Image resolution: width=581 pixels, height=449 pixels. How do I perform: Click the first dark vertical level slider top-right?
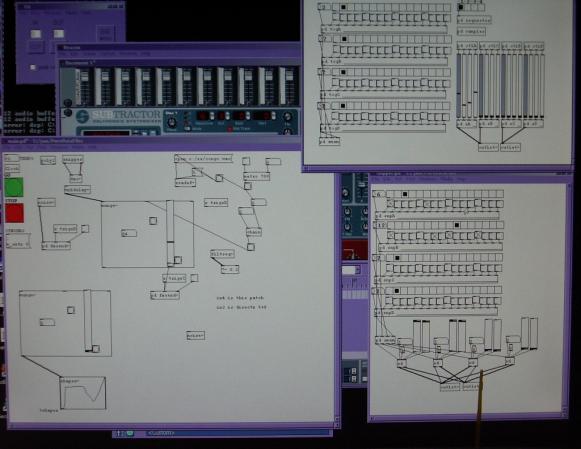(x=459, y=85)
